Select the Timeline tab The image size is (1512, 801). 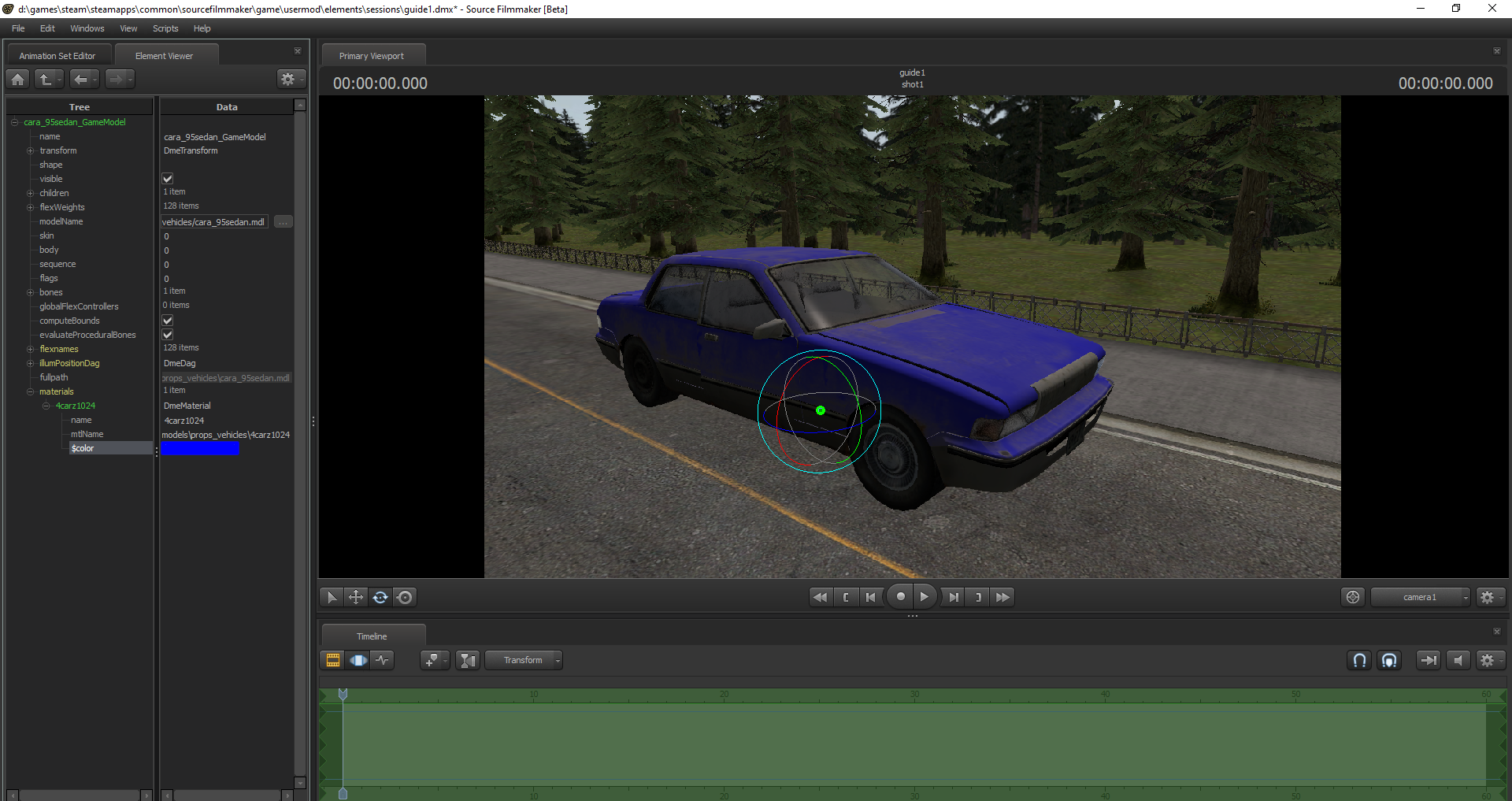pos(372,636)
